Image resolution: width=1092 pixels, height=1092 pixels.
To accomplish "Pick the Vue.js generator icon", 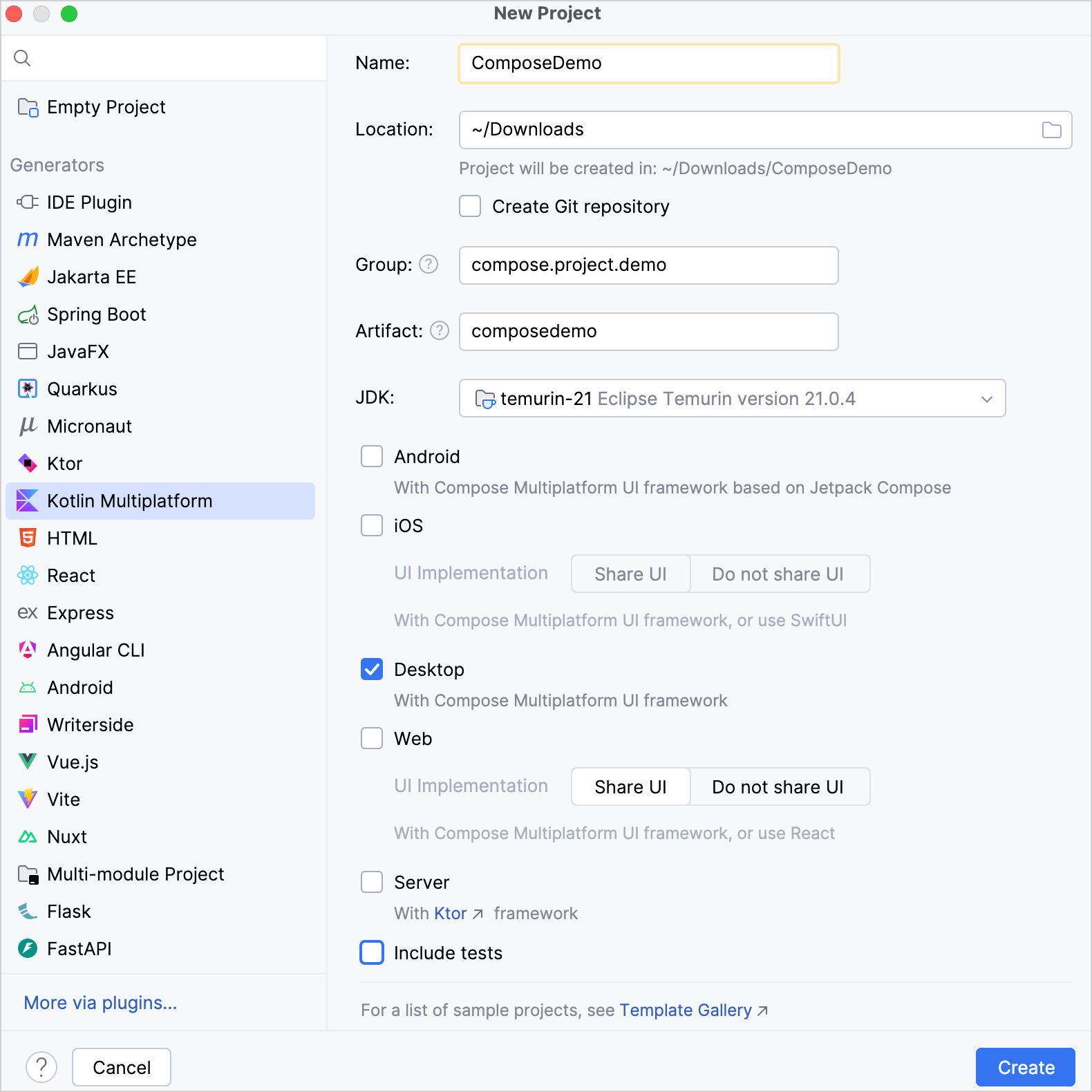I will tap(28, 762).
